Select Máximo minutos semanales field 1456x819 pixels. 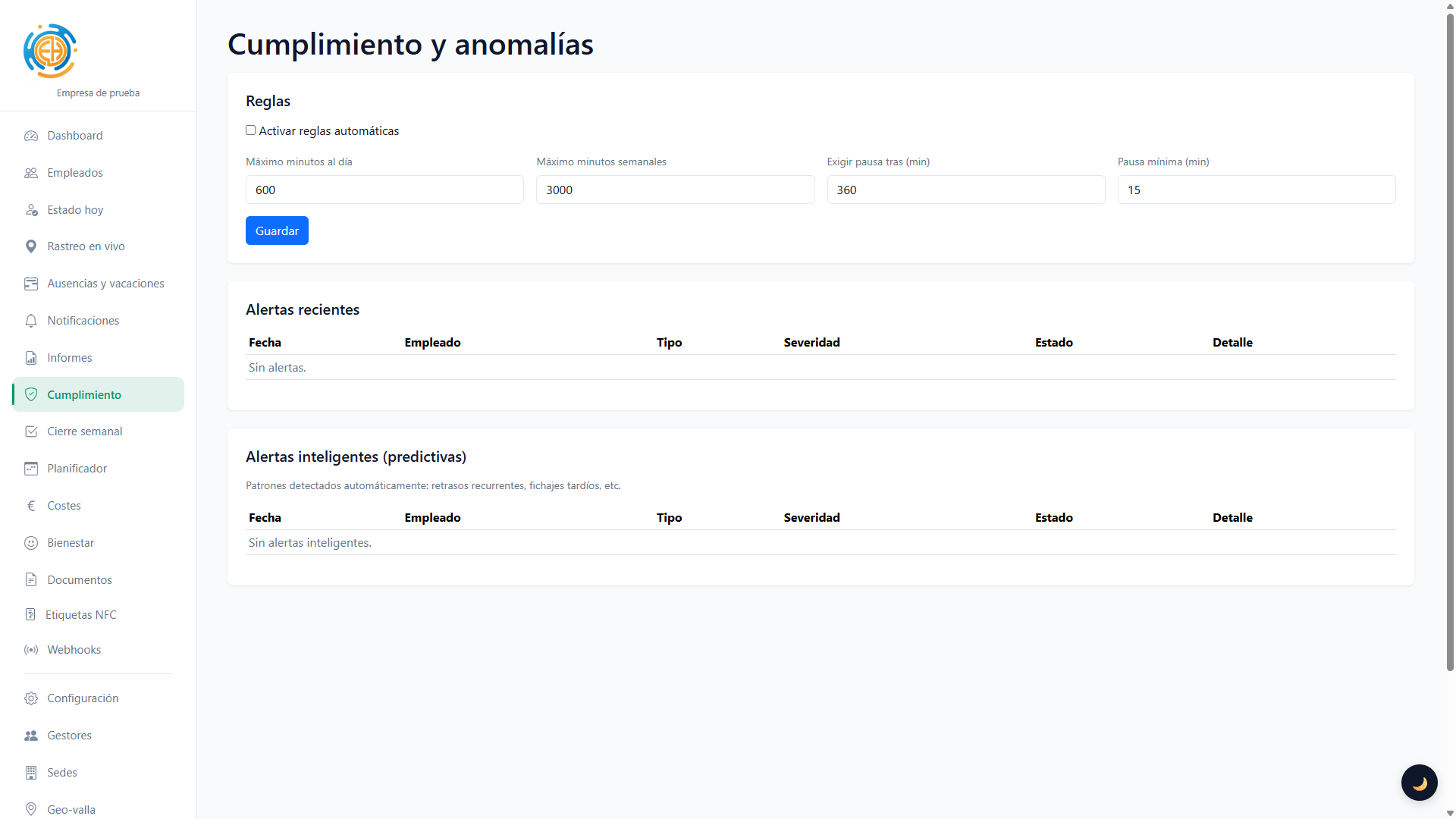[x=675, y=190]
